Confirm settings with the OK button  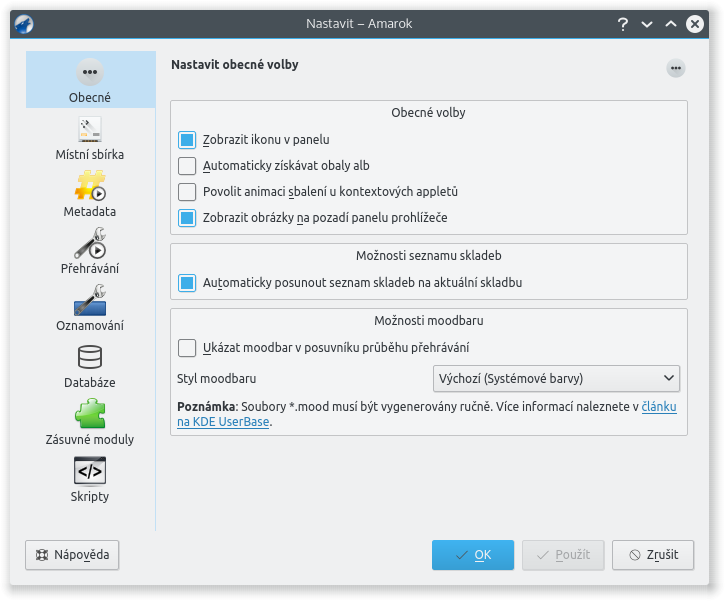[473, 555]
